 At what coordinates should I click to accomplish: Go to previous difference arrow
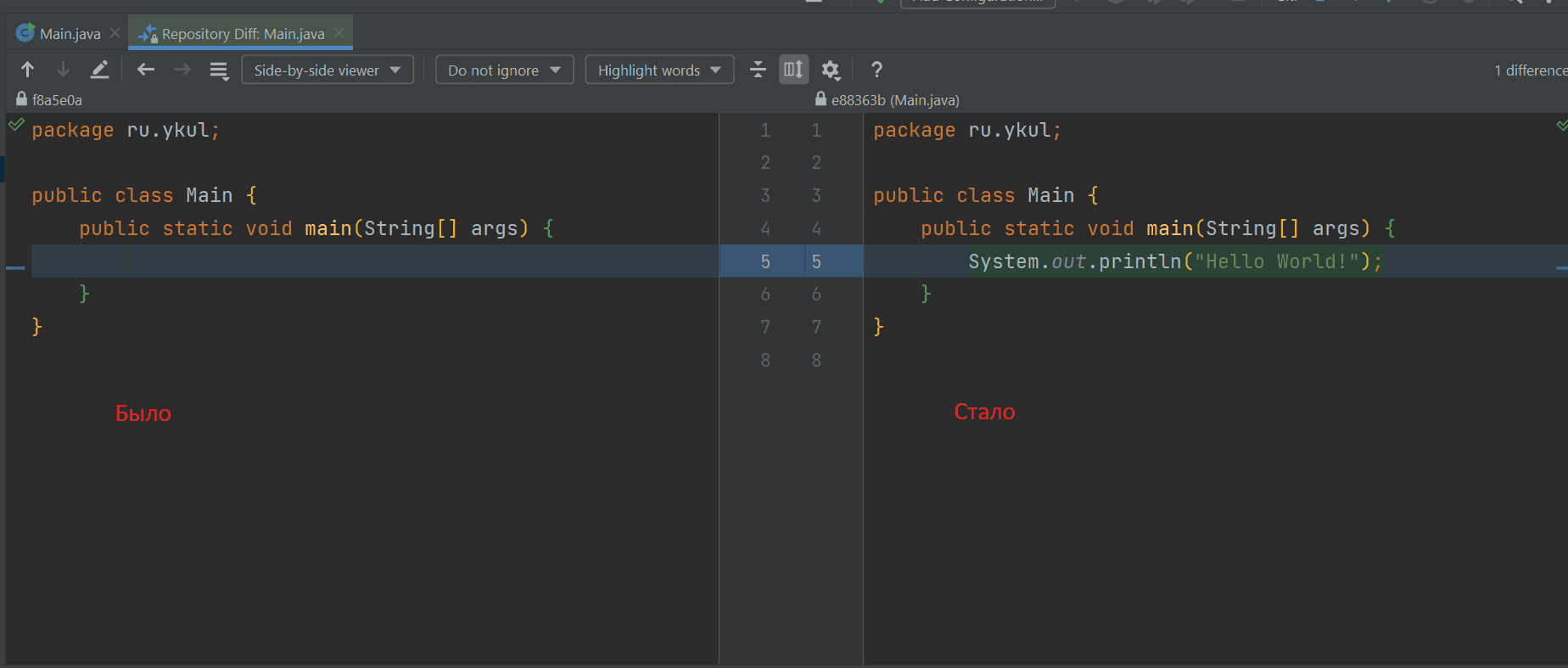pos(27,70)
